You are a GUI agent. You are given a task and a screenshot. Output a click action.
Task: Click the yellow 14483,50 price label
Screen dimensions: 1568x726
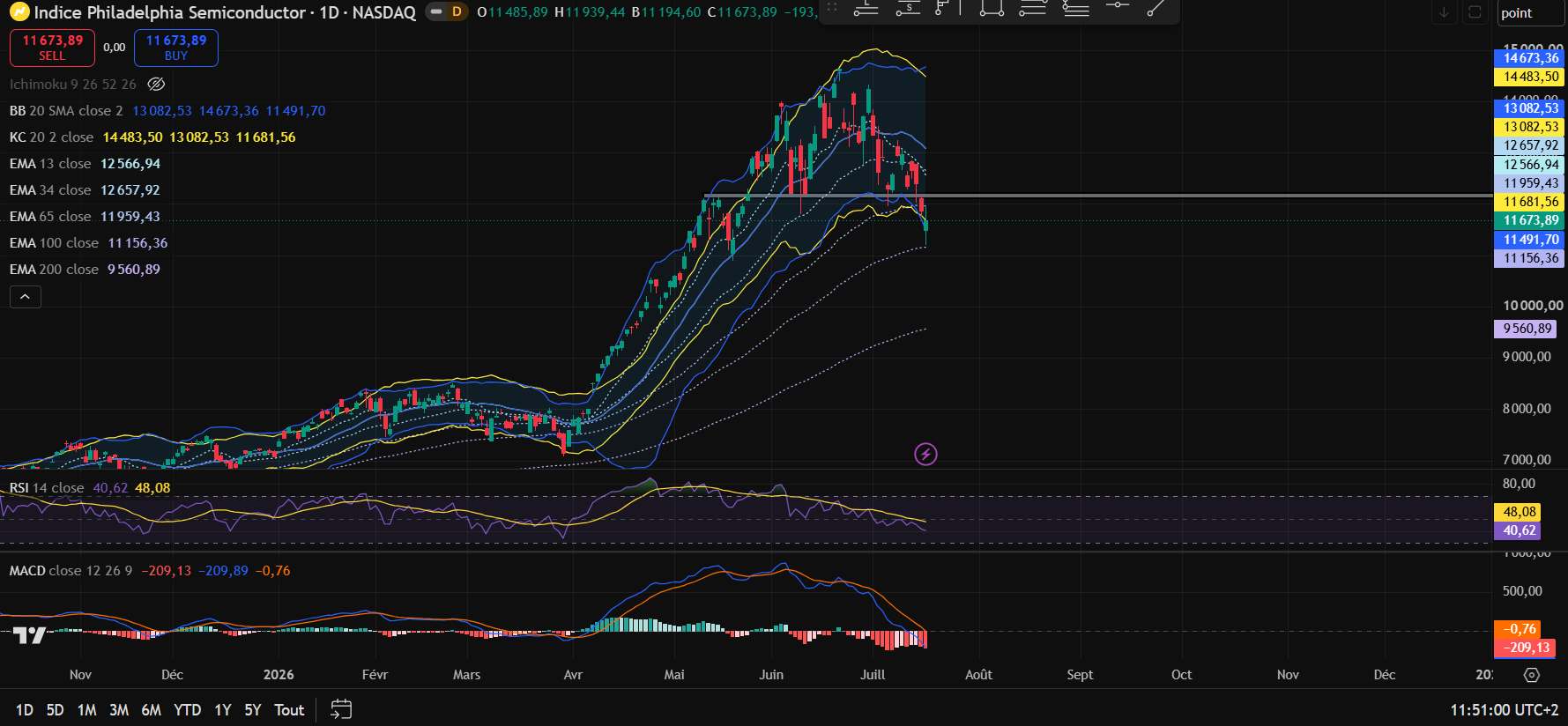pyautogui.click(x=1530, y=77)
